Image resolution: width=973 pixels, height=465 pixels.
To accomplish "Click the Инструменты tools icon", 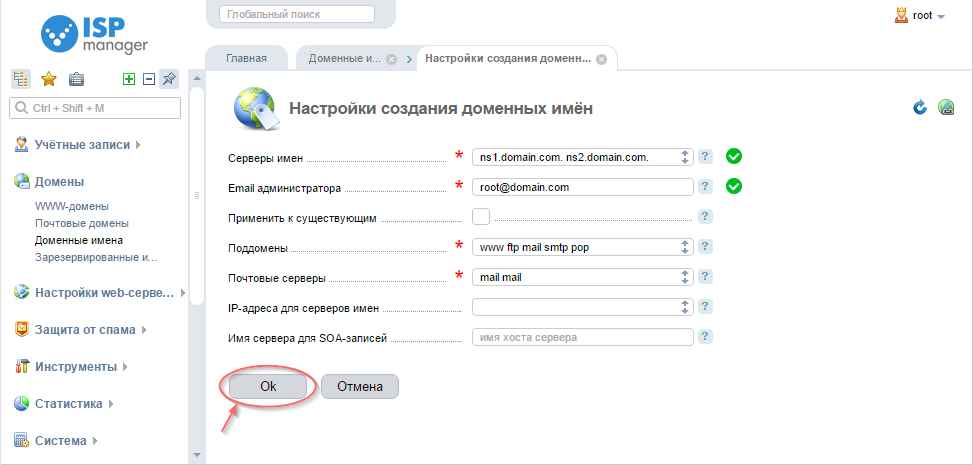I will [22, 366].
